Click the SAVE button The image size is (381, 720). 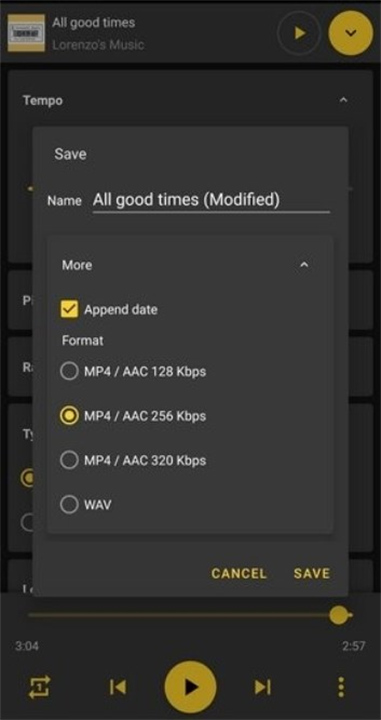(x=312, y=573)
